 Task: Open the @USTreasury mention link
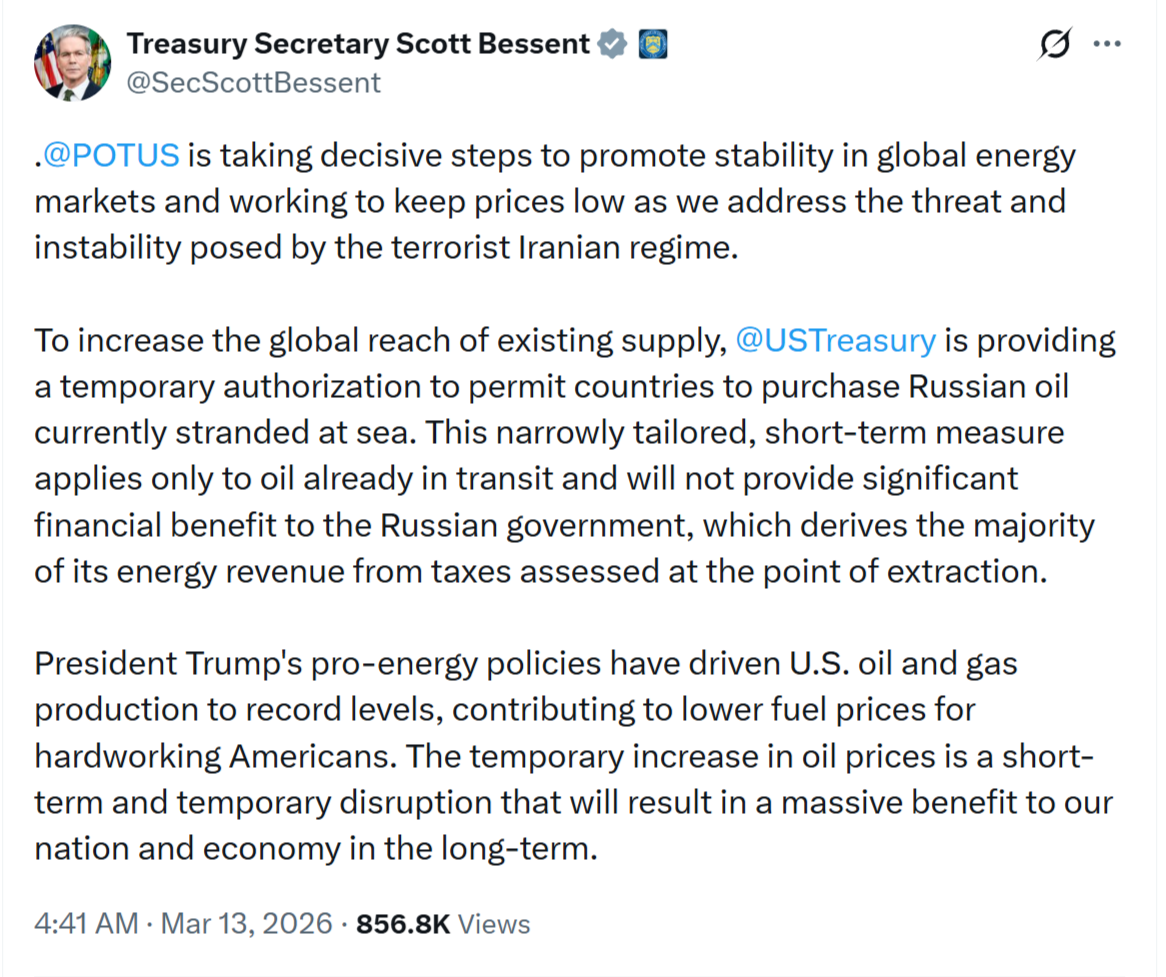[x=835, y=341]
